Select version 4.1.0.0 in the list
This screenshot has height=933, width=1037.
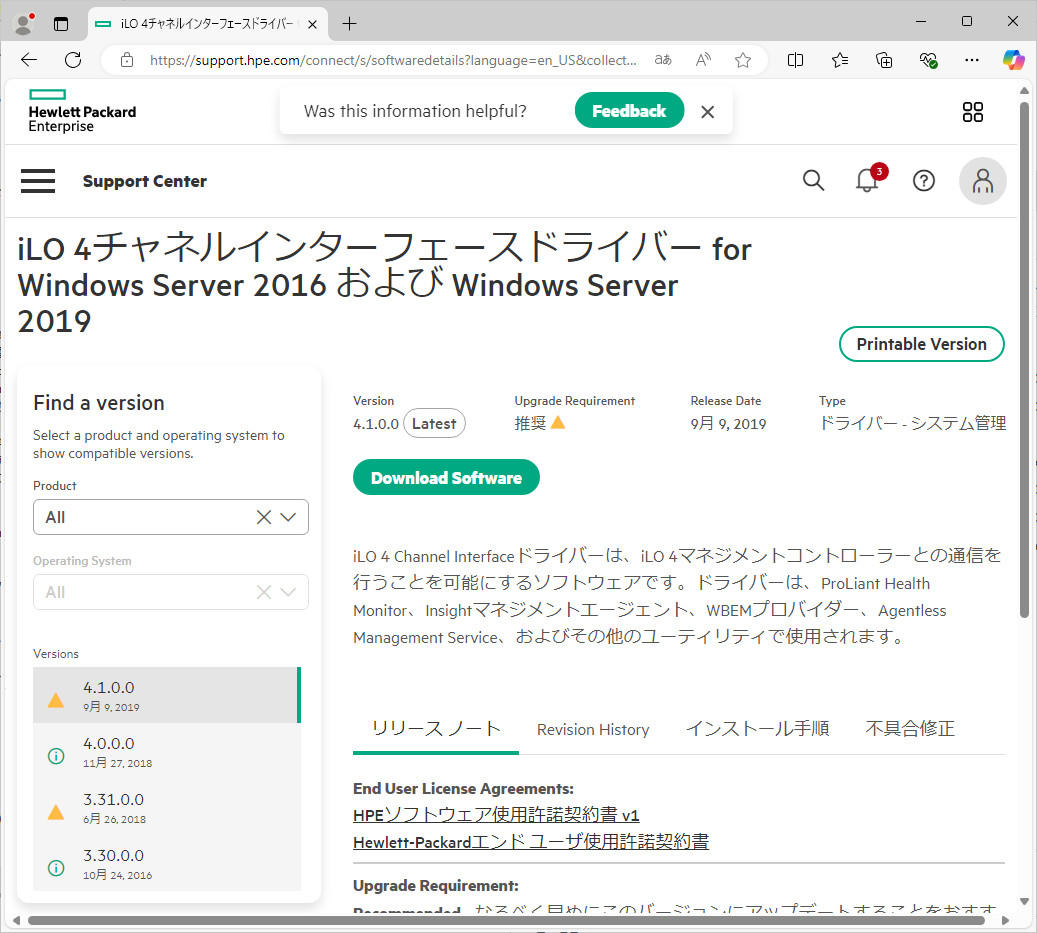pos(167,695)
